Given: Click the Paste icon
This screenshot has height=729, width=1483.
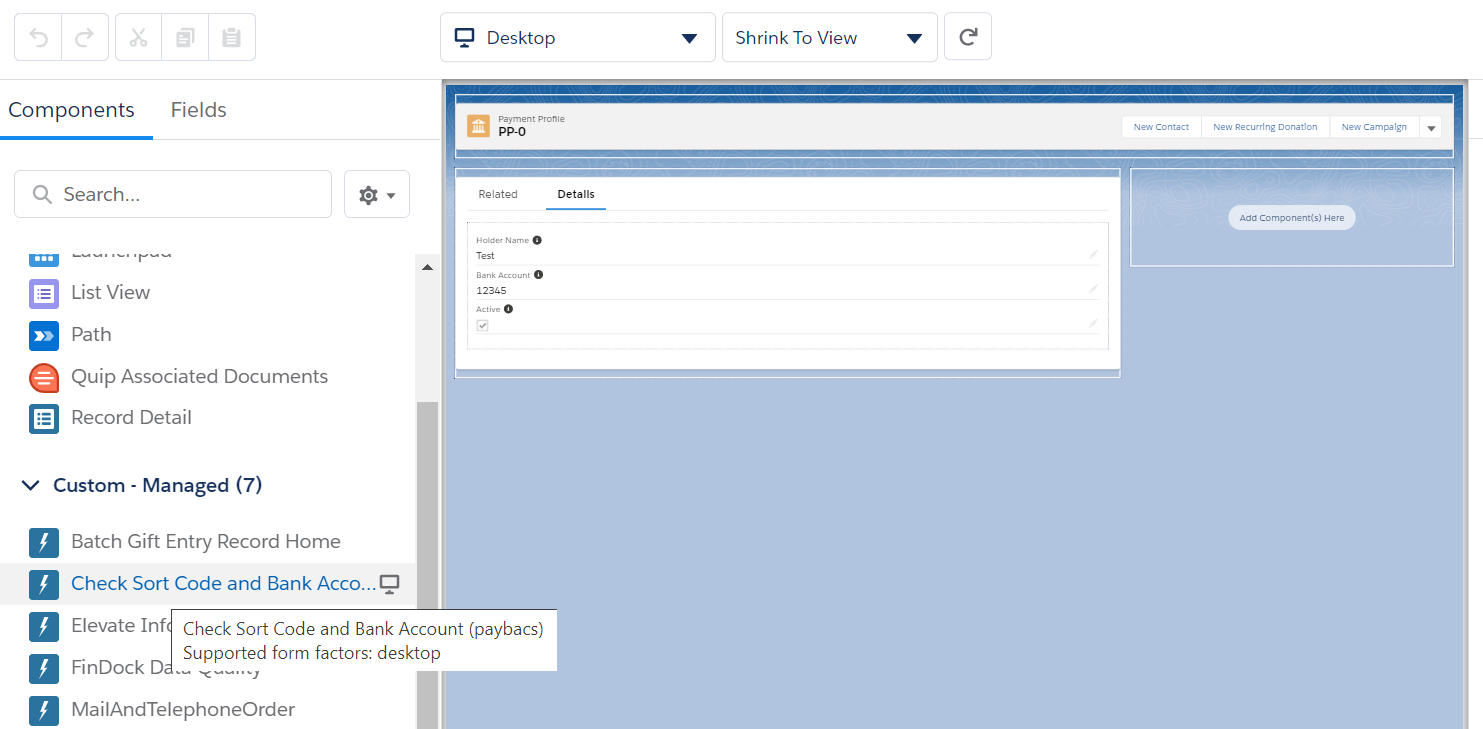Looking at the screenshot, I should (232, 37).
